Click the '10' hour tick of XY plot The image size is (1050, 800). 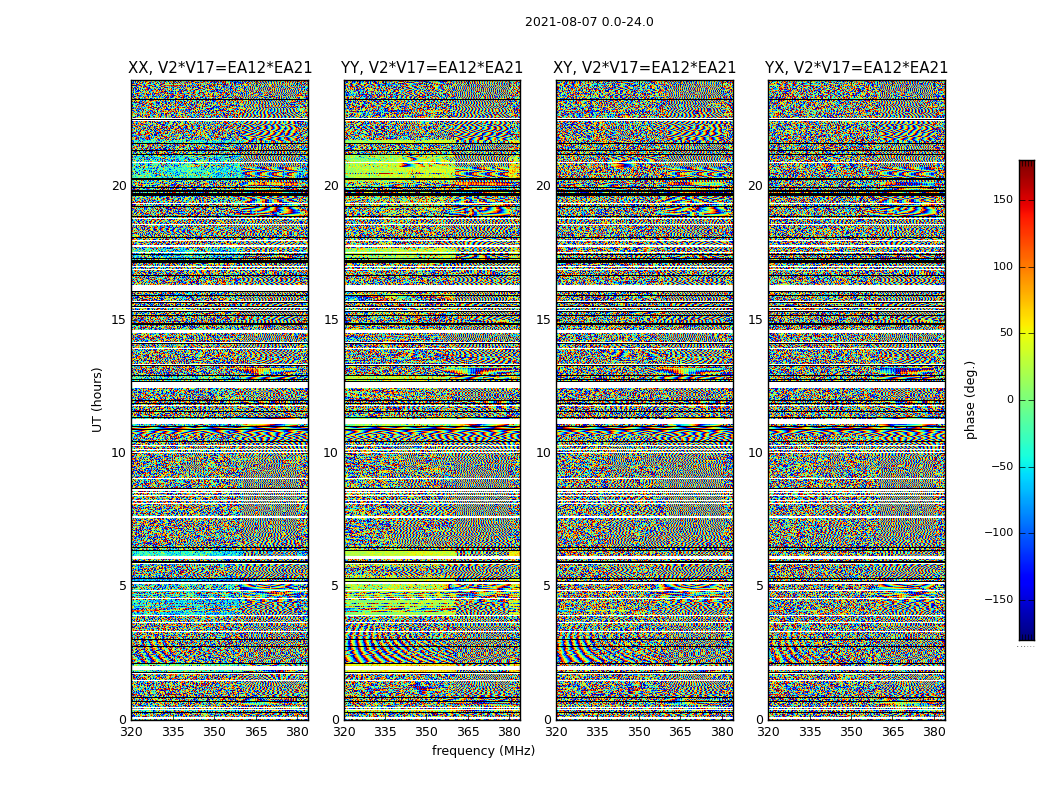coord(543,453)
